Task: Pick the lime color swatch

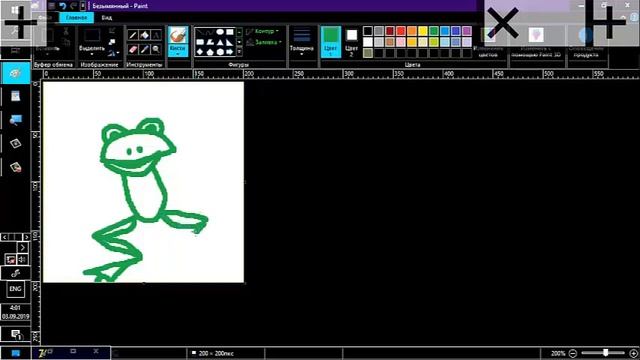Action: point(434,42)
